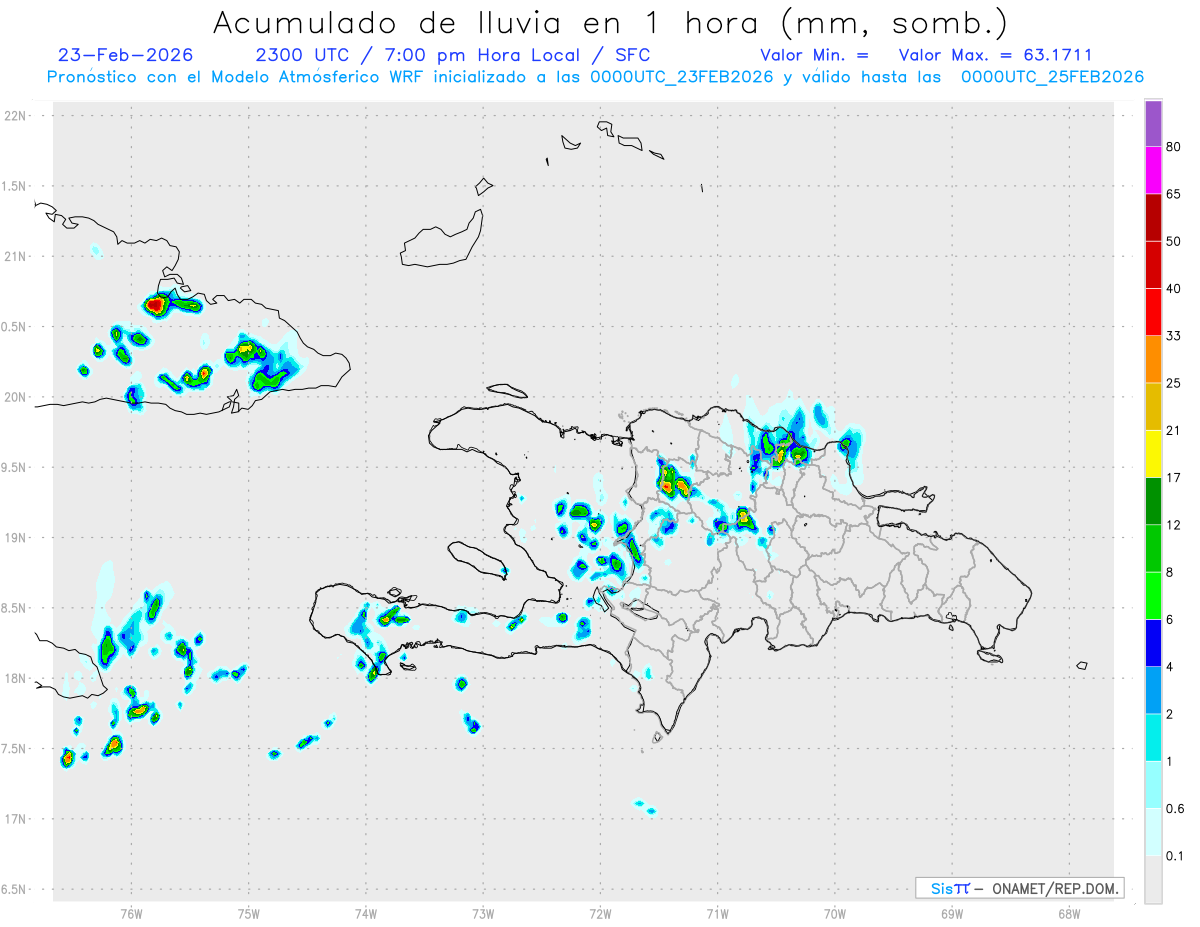Pick the yellow colorbar segment between 17 and 21
Image resolution: width=1200 pixels, height=927 pixels.
pos(1153,453)
